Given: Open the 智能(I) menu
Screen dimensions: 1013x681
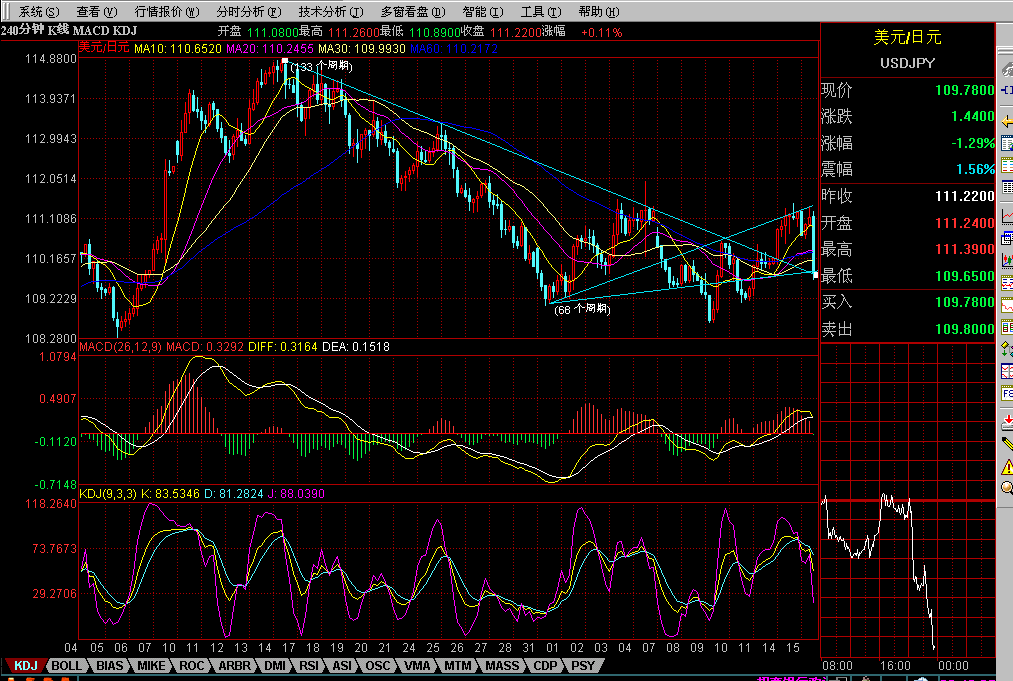Looking at the screenshot, I should [483, 12].
